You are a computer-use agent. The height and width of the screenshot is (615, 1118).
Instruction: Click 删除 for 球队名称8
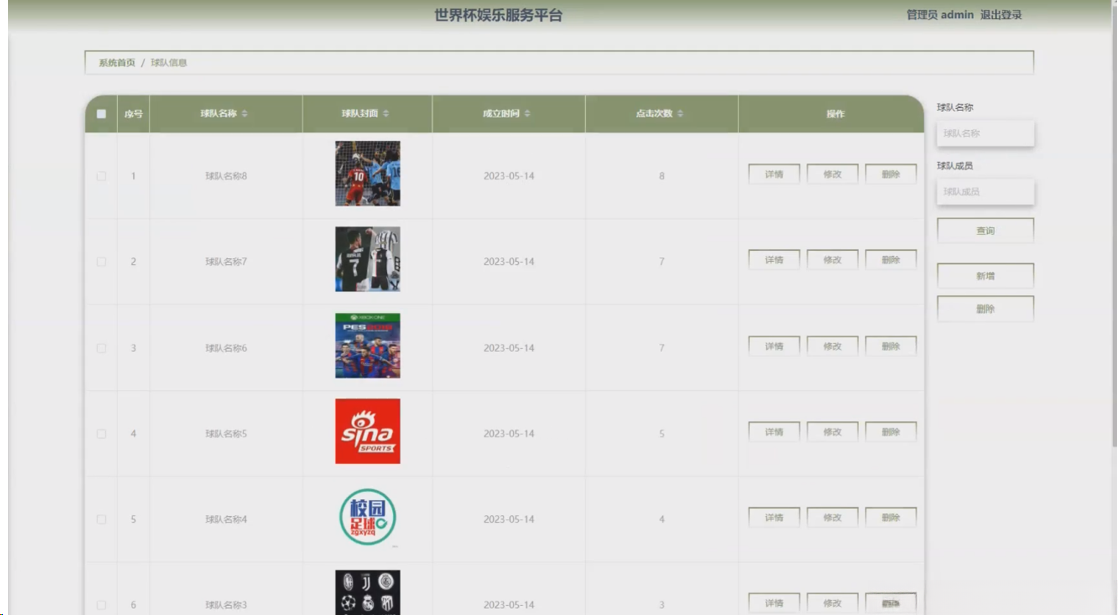[891, 174]
